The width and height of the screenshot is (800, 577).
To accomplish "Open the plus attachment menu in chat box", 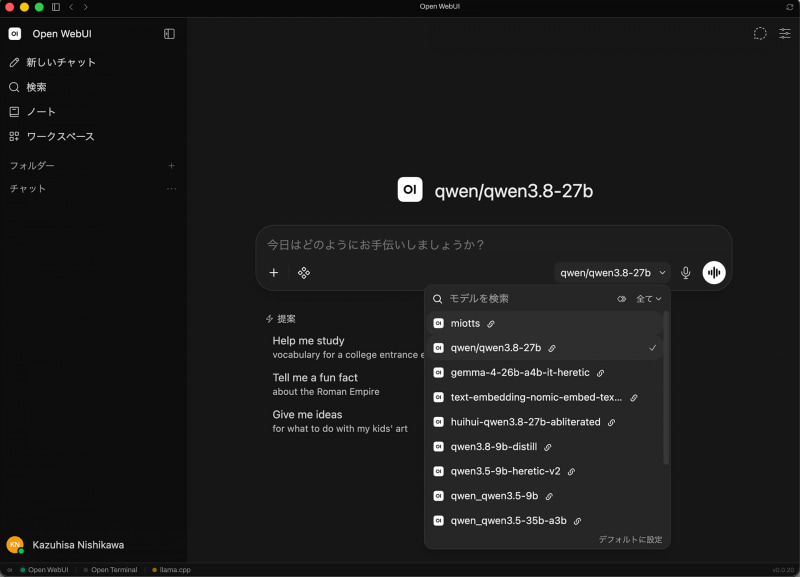I will [274, 273].
